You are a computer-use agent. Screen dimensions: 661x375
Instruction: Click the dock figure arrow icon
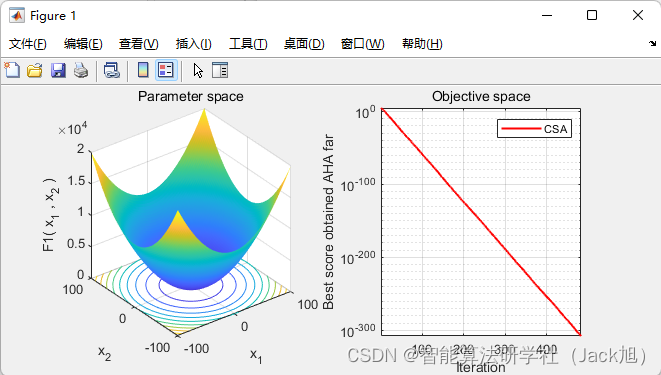(x=652, y=43)
